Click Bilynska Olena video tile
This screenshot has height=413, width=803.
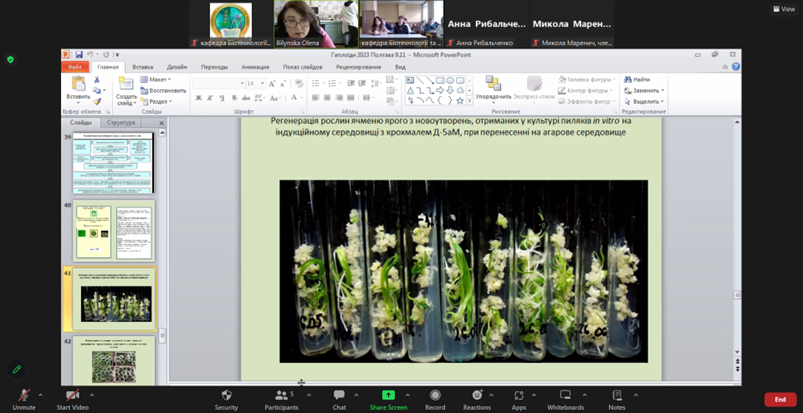tap(316, 24)
